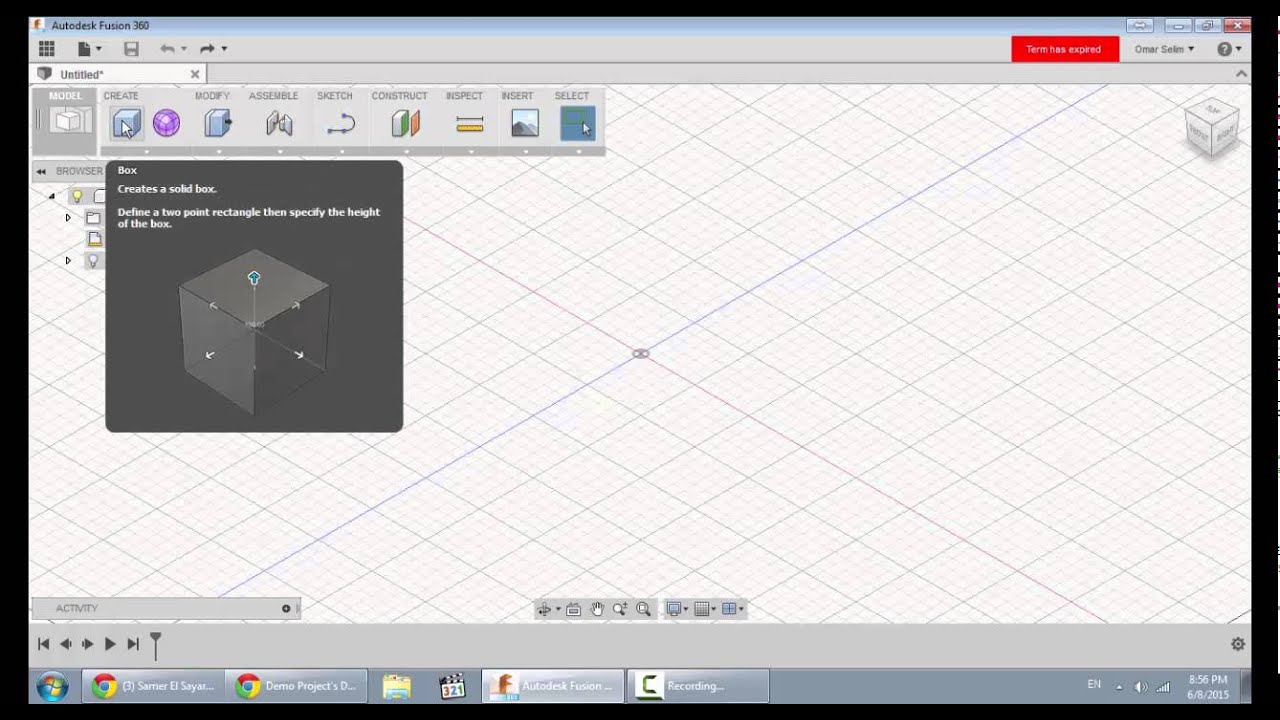Open the INSERT menu label

pyautogui.click(x=517, y=96)
